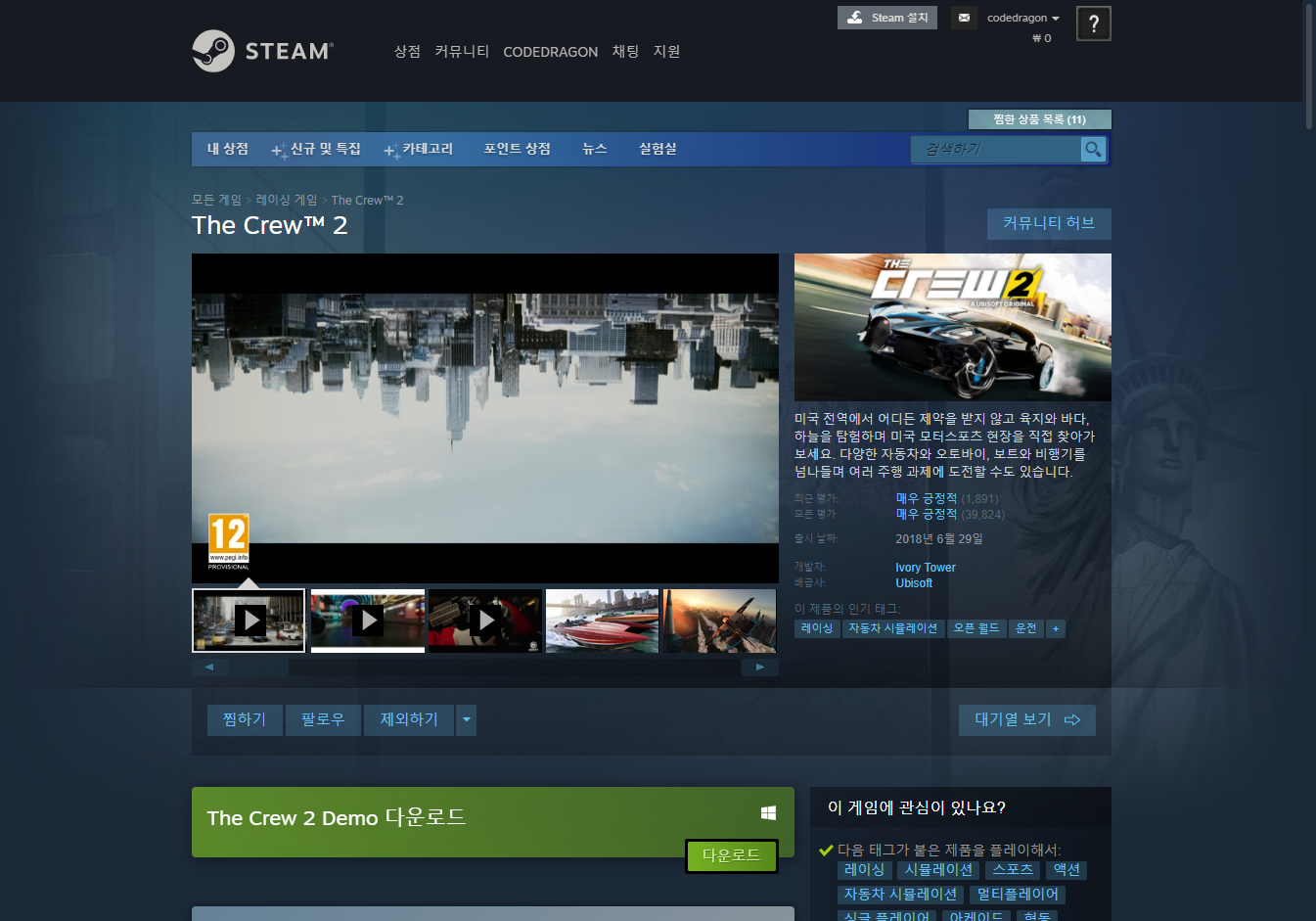Click the right arrow of the thumbnail strip
The width and height of the screenshot is (1316, 921).
pos(760,667)
